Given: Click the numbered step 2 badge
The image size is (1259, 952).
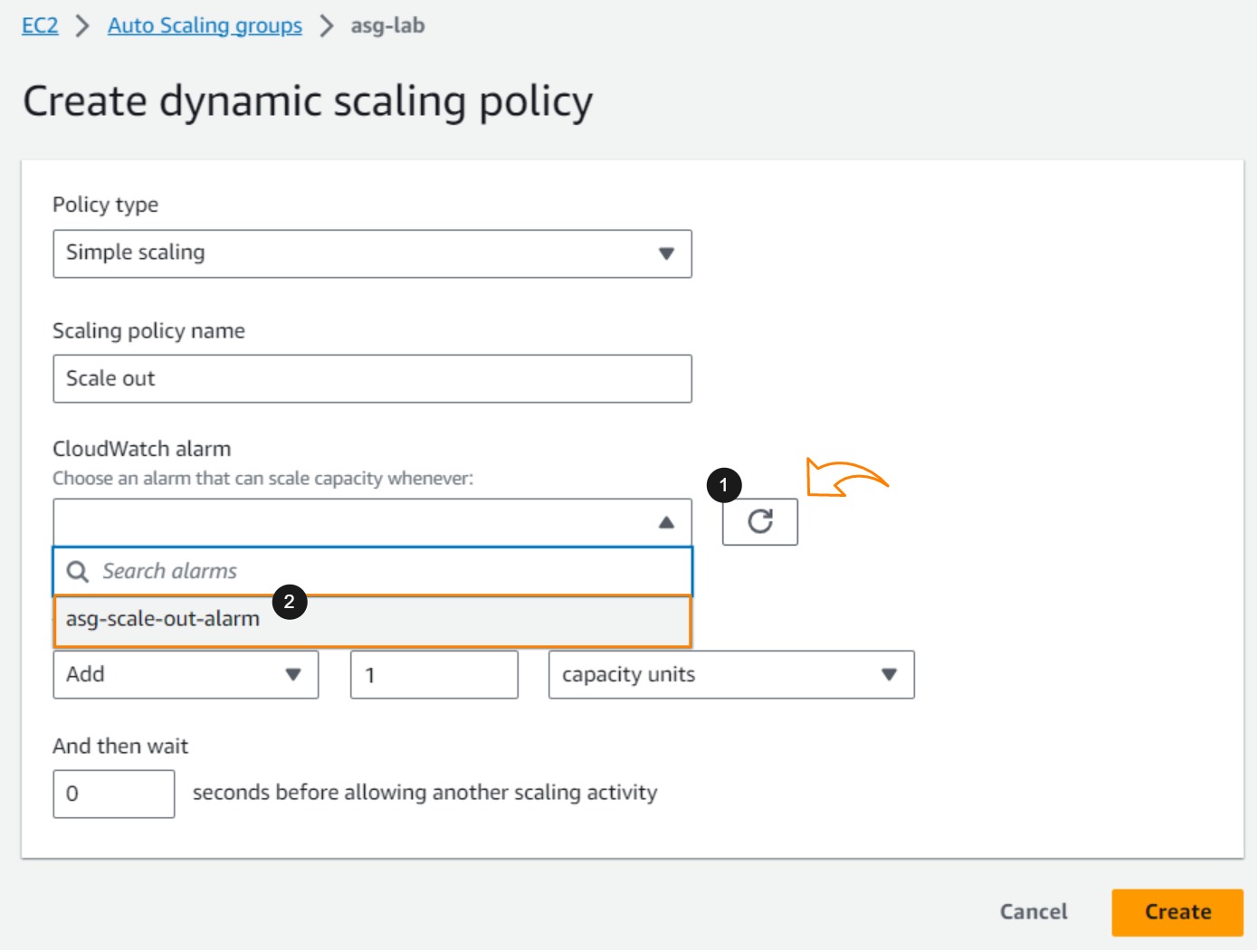Looking at the screenshot, I should (289, 602).
